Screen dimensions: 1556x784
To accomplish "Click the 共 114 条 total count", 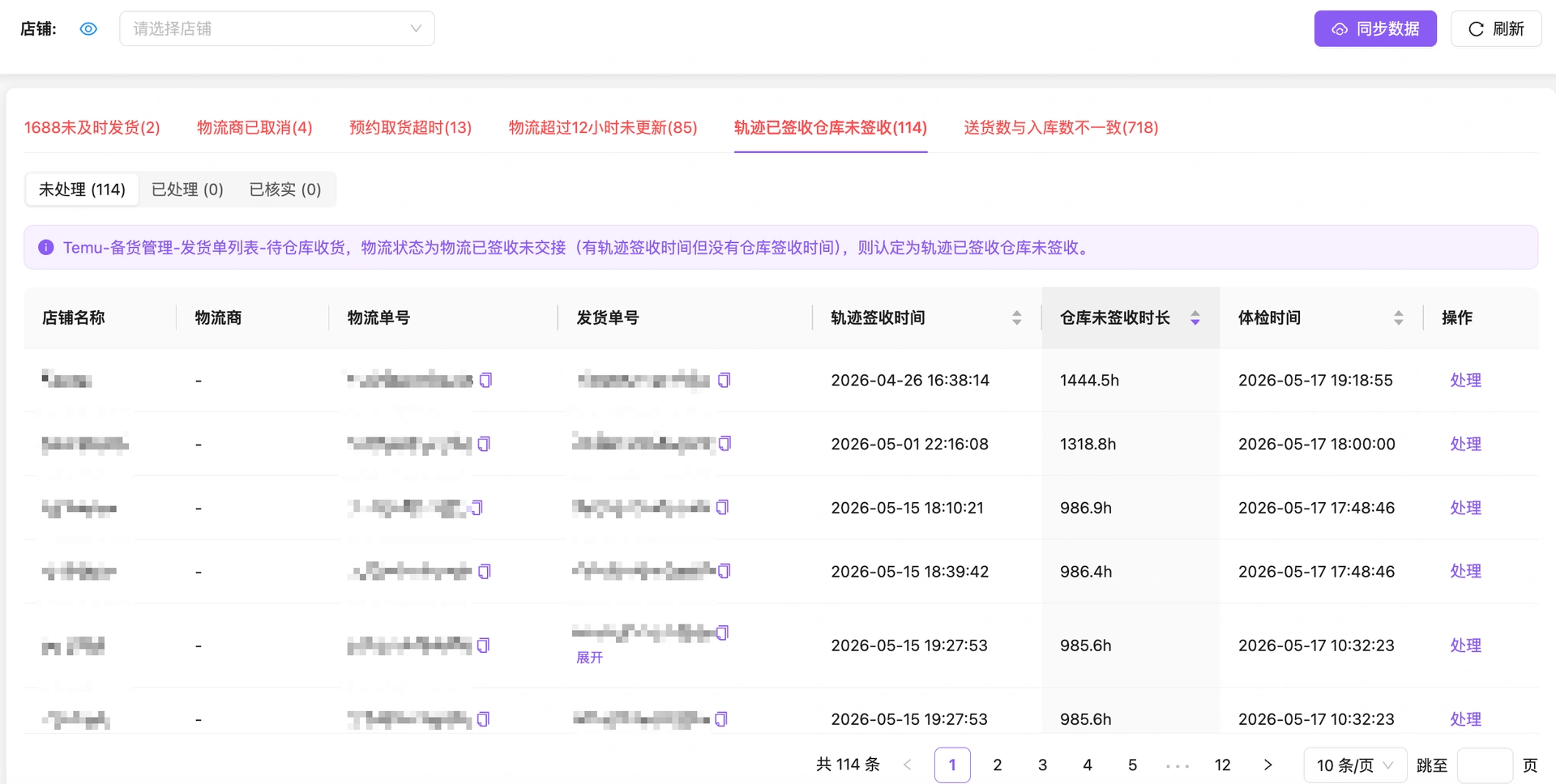I will [848, 765].
